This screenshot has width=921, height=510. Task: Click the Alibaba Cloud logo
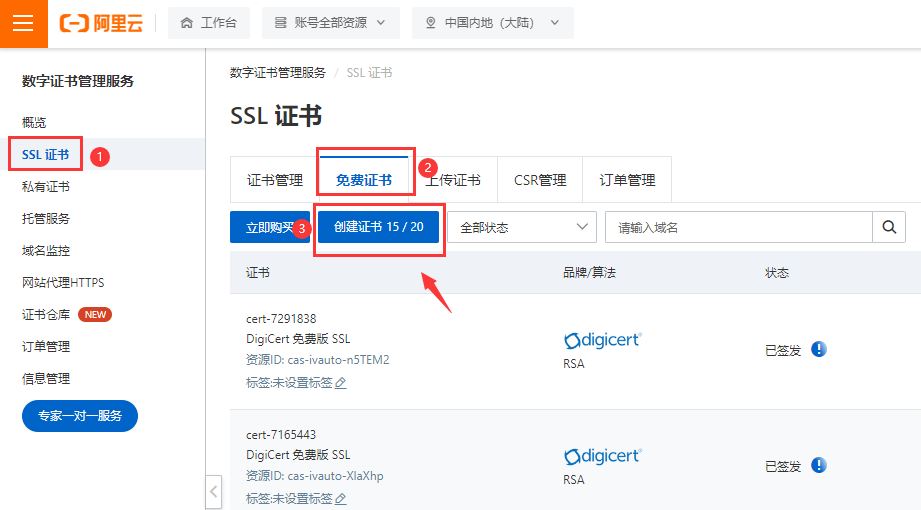101,24
